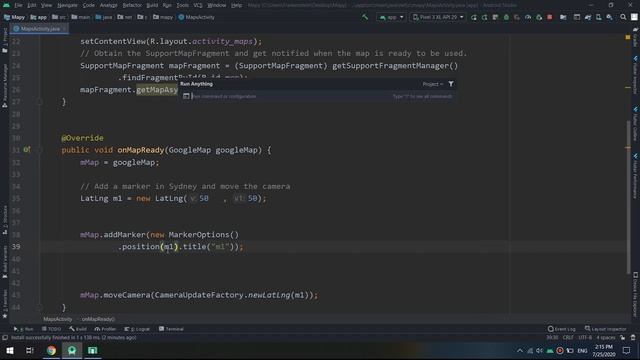This screenshot has height=360, width=640.
Task: Open the Favorites side tab
Action: [x=4, y=304]
